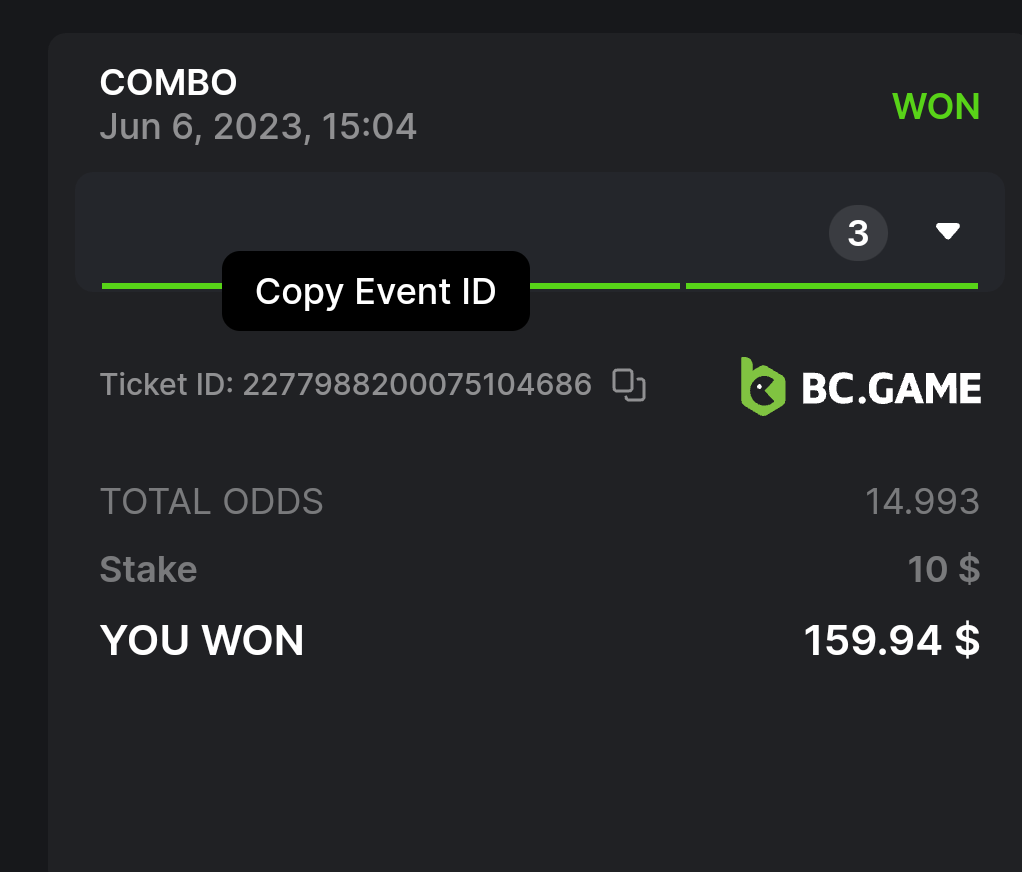Click the 159.94 $ winnings amount
1022x872 pixels.
[891, 641]
